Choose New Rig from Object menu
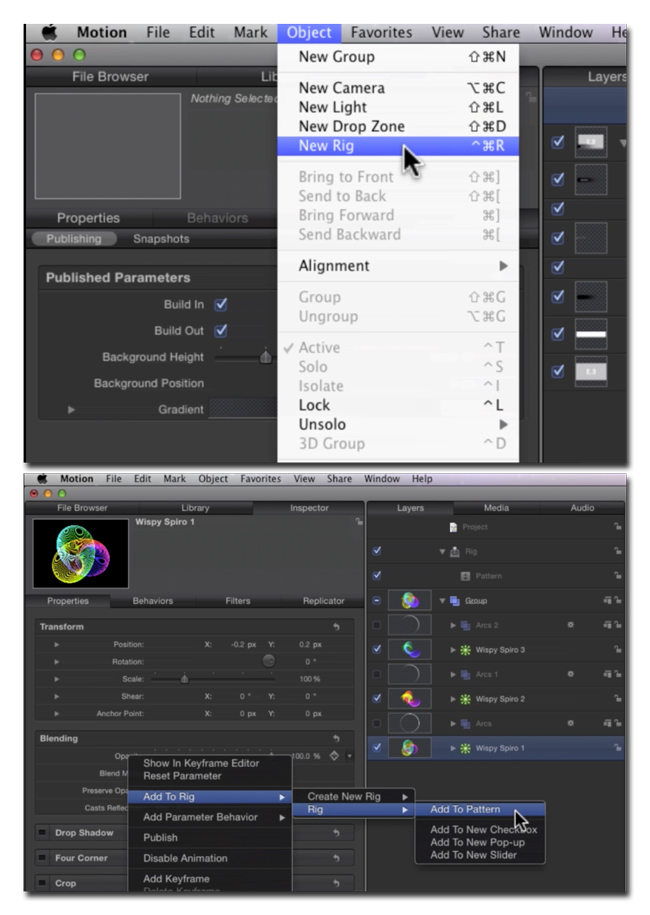This screenshot has height=915, width=650. pos(398,146)
